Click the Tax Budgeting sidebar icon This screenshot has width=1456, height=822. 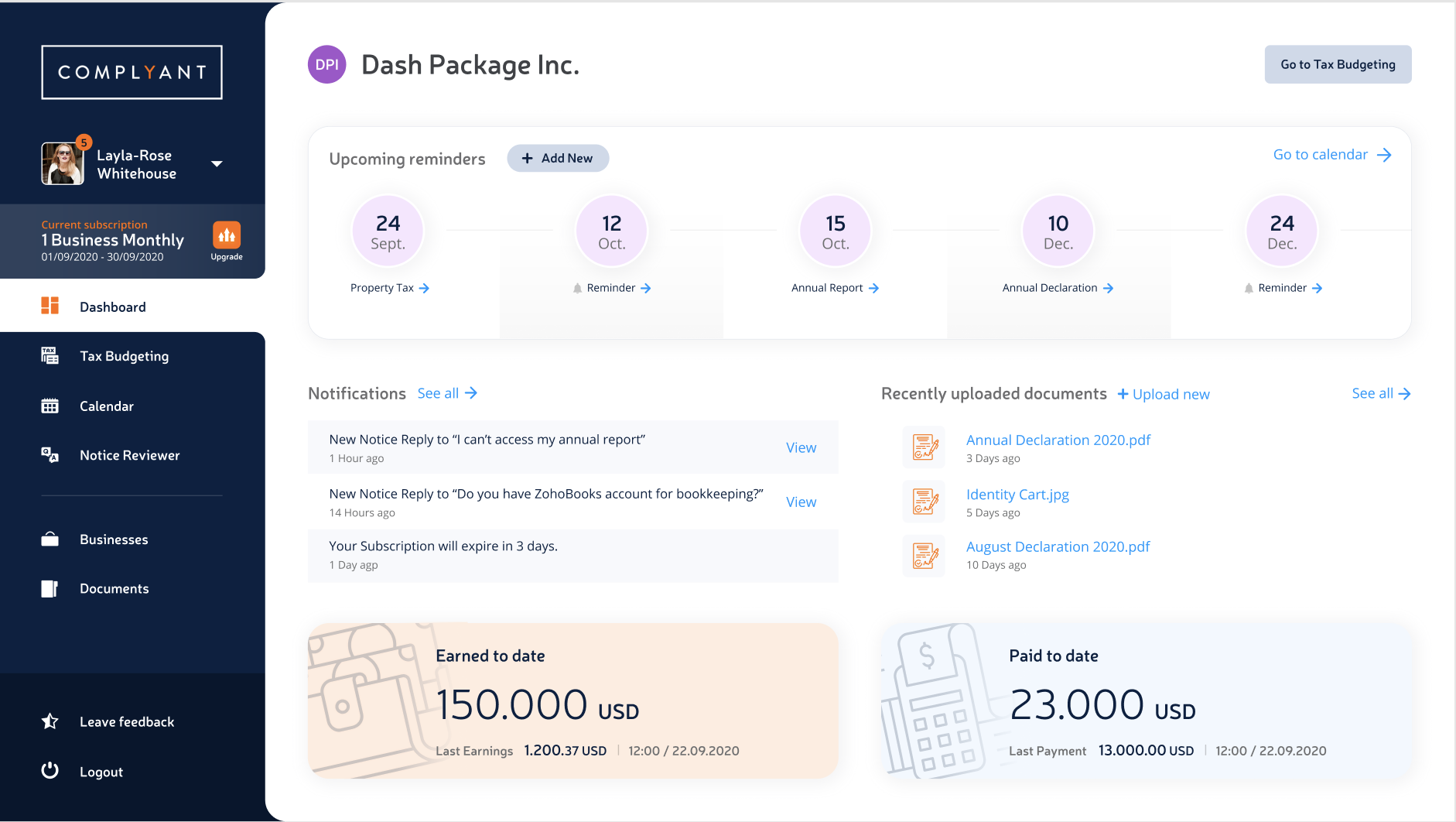(50, 356)
